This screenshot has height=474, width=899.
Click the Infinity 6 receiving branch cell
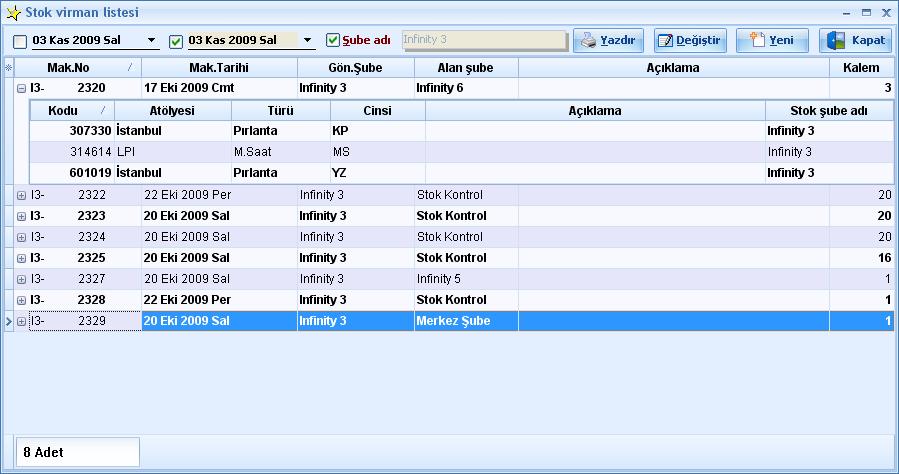click(466, 88)
